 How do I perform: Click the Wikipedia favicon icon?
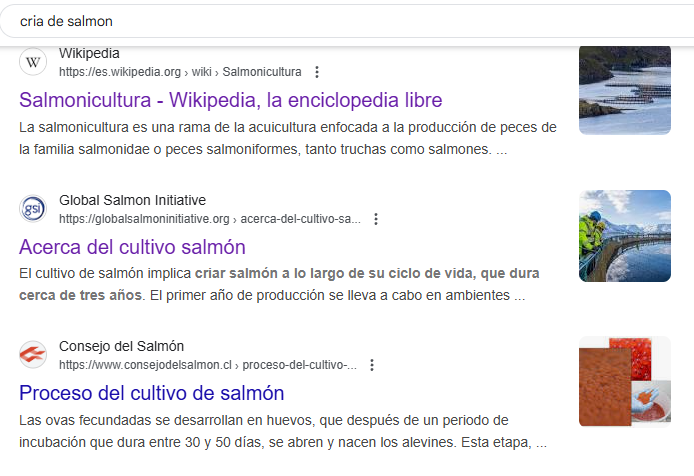[x=33, y=62]
